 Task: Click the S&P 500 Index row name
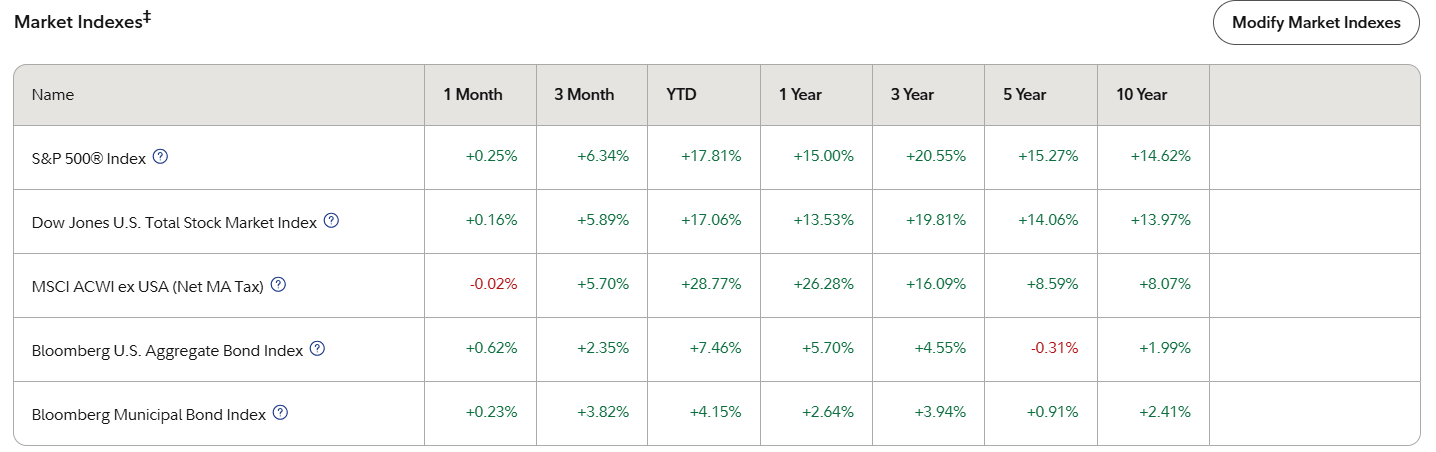coord(89,158)
